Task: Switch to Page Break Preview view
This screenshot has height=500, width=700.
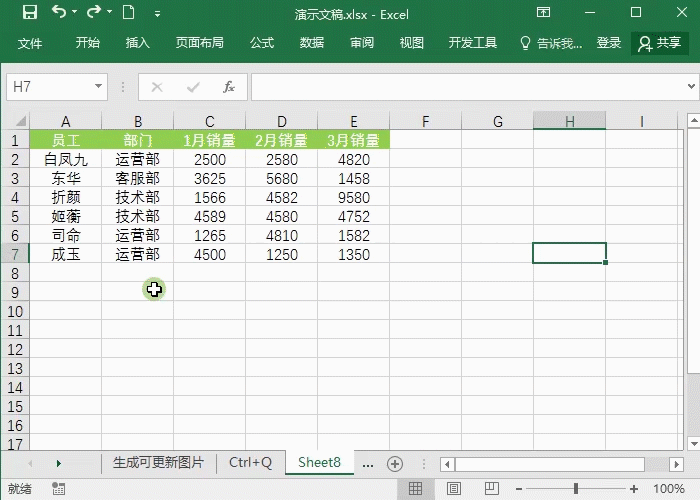Action: [491, 489]
